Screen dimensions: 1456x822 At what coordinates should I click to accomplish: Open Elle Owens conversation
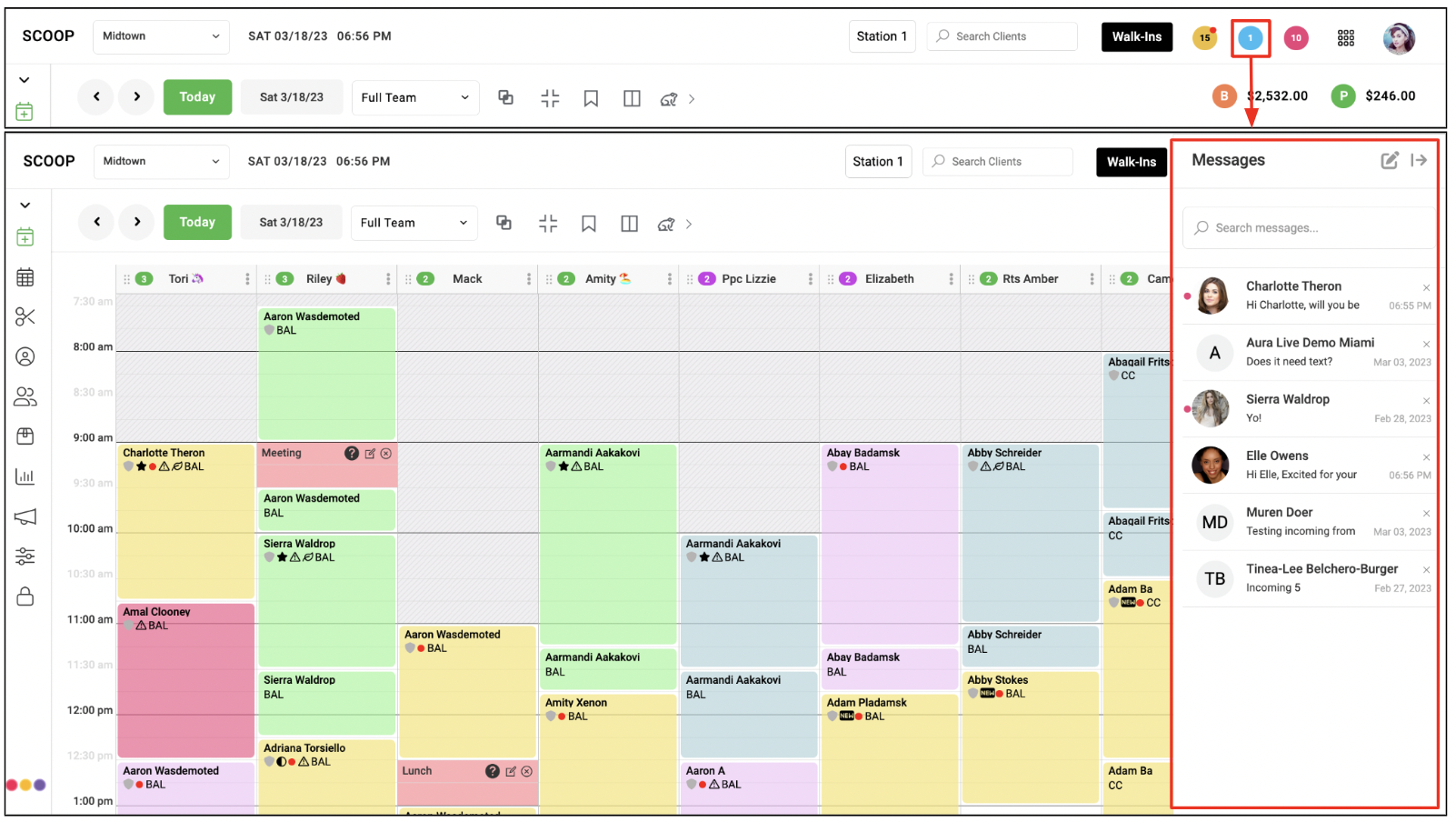pos(1310,465)
